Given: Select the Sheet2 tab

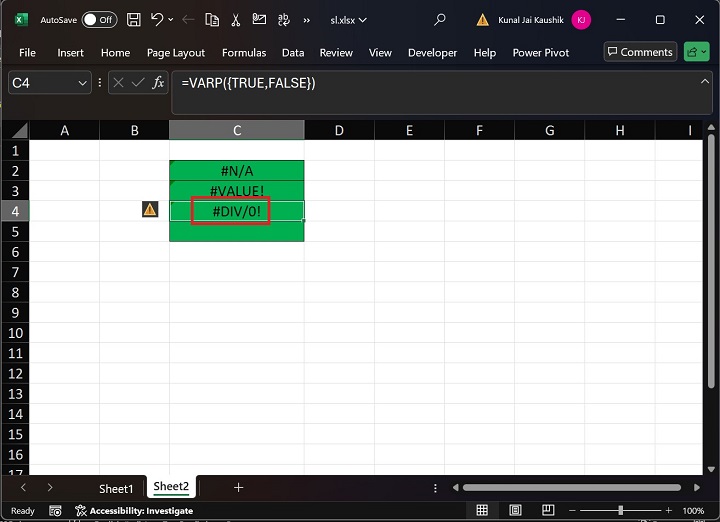Looking at the screenshot, I should [171, 487].
